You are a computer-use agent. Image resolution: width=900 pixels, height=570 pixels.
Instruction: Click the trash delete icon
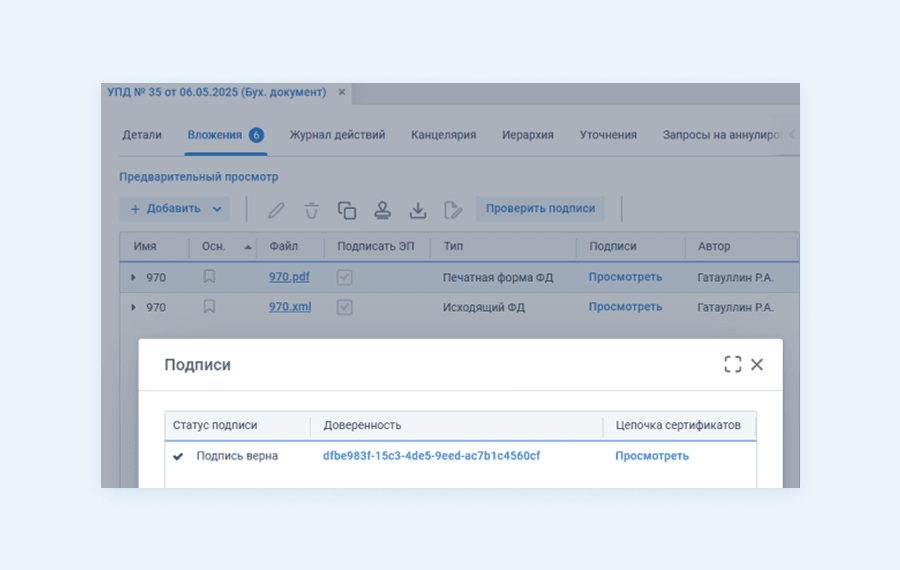(x=312, y=210)
